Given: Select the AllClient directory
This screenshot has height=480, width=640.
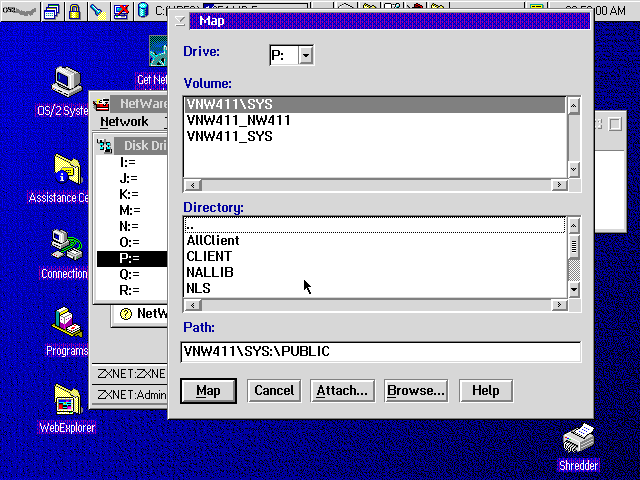Looking at the screenshot, I should [375, 240].
